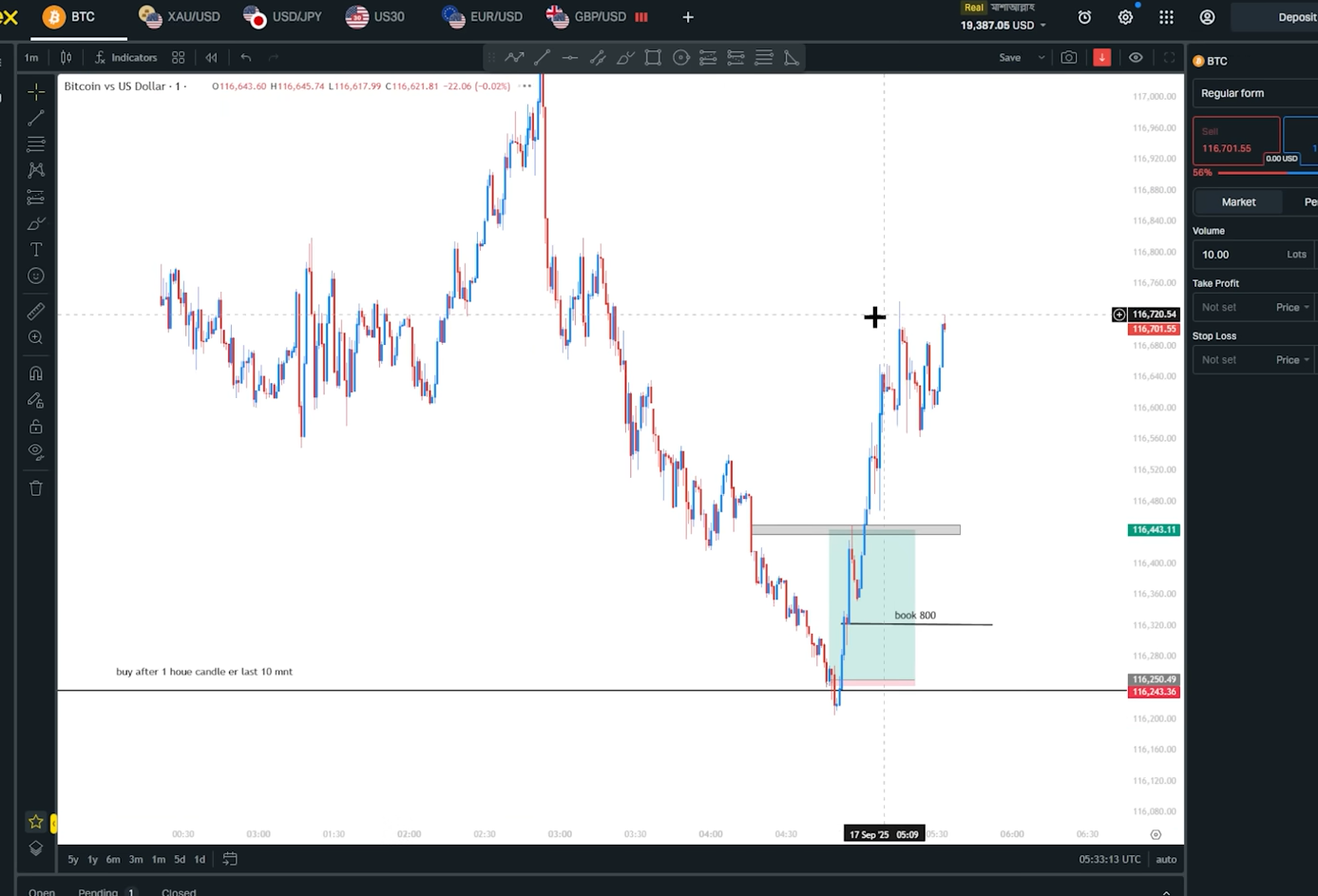This screenshot has width=1318, height=896.
Task: Take a chart snapshot with camera icon
Action: 1069,58
